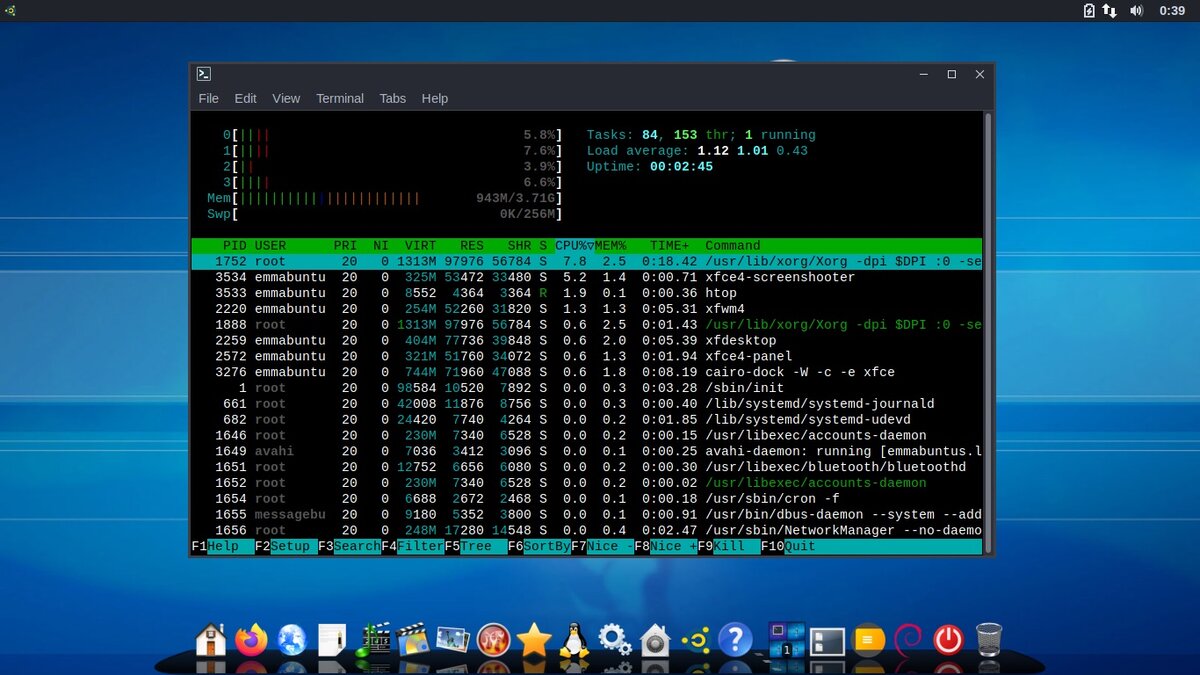The image size is (1200, 675).
Task: Open the blue globe web browser dock icon
Action: click(292, 639)
